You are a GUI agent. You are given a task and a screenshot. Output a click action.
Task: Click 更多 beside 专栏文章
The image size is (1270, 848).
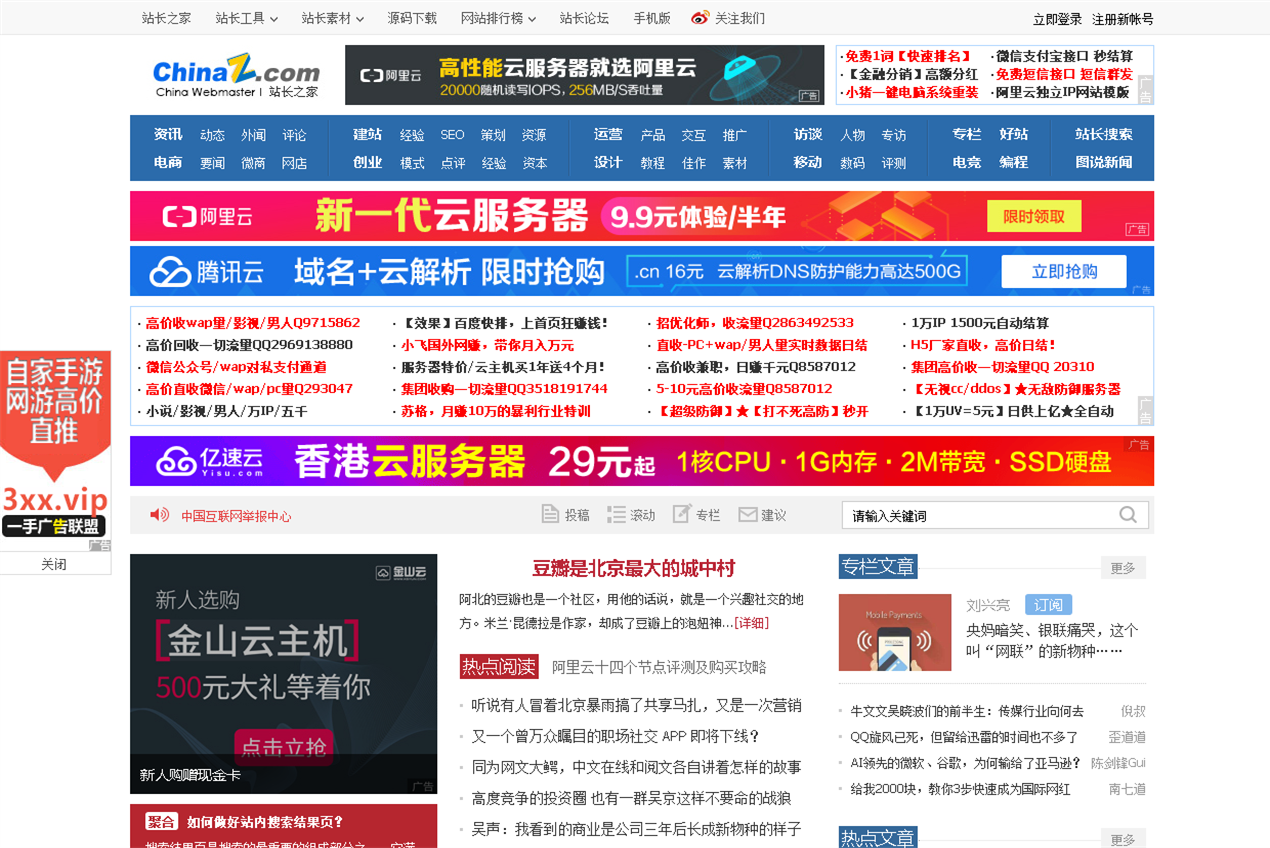[x=1123, y=567]
